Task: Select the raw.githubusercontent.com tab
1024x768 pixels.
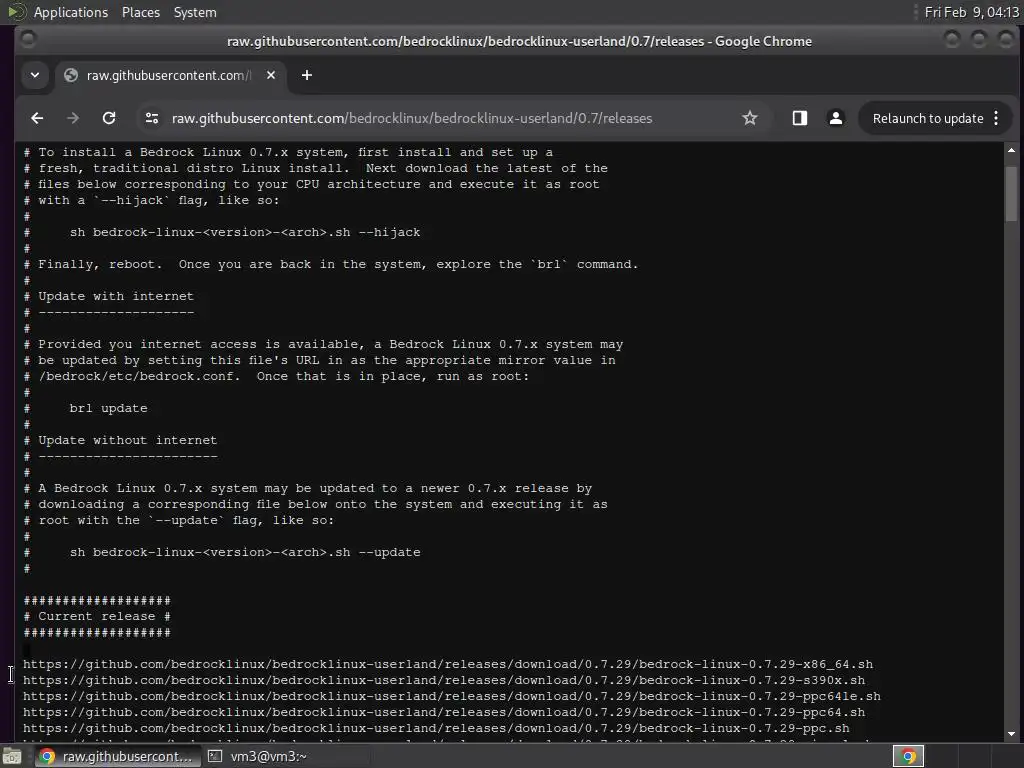Action: point(170,75)
